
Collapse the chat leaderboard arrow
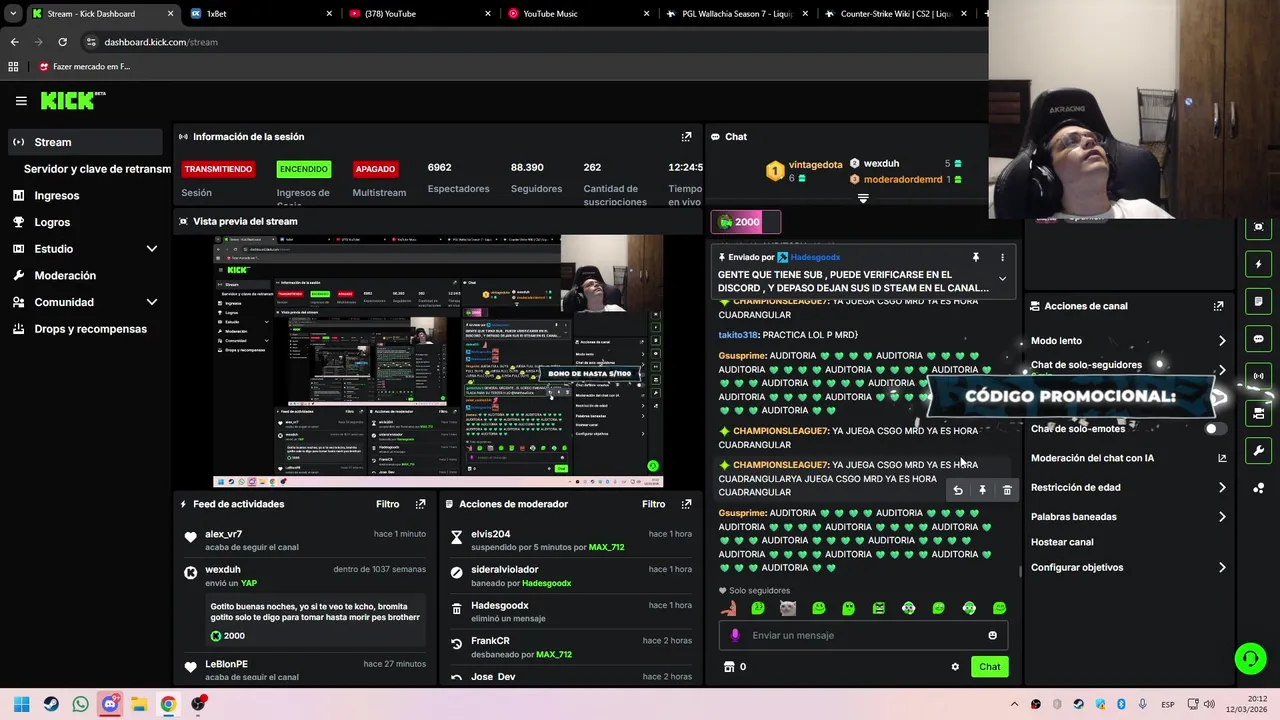point(863,199)
